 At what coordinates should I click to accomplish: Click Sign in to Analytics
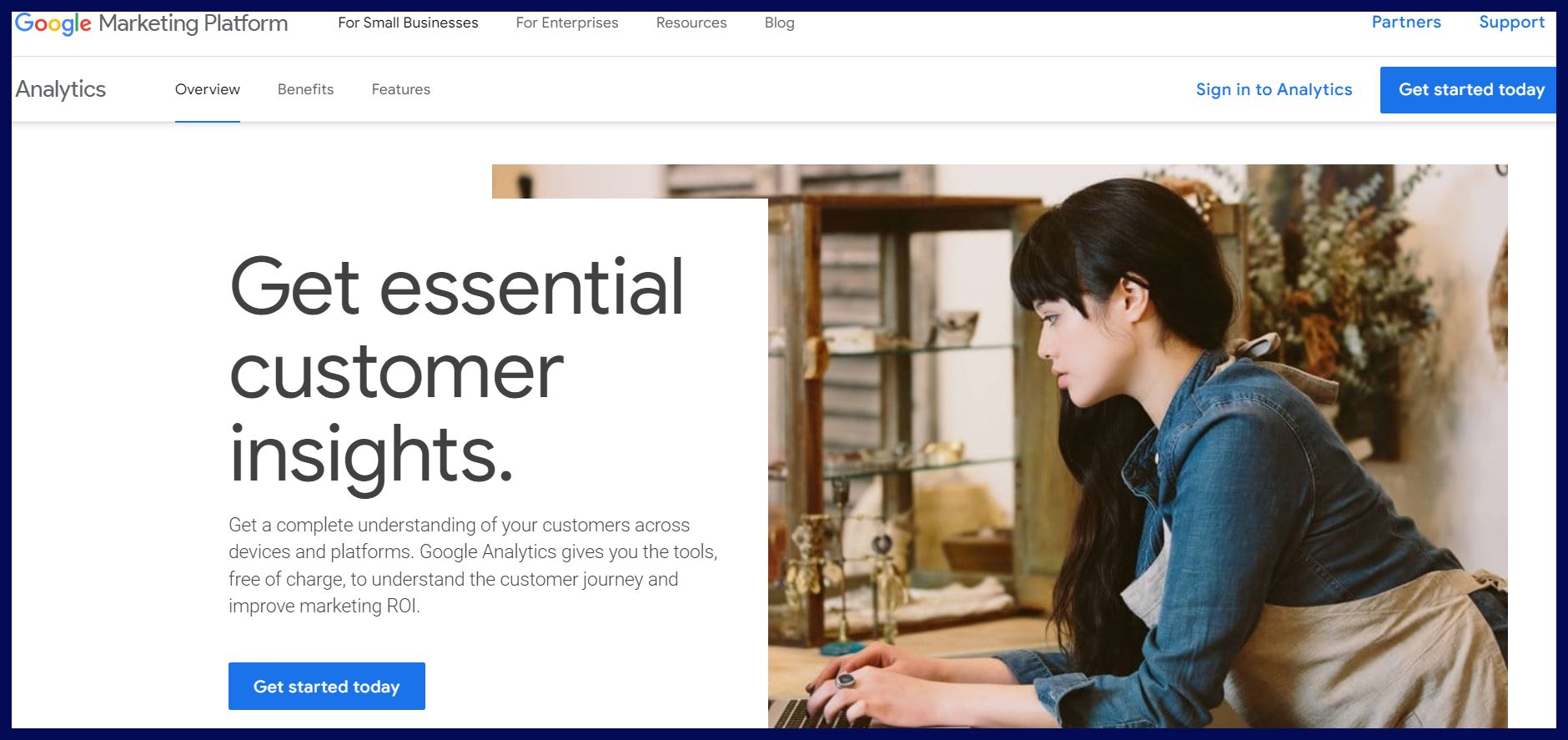click(x=1274, y=89)
